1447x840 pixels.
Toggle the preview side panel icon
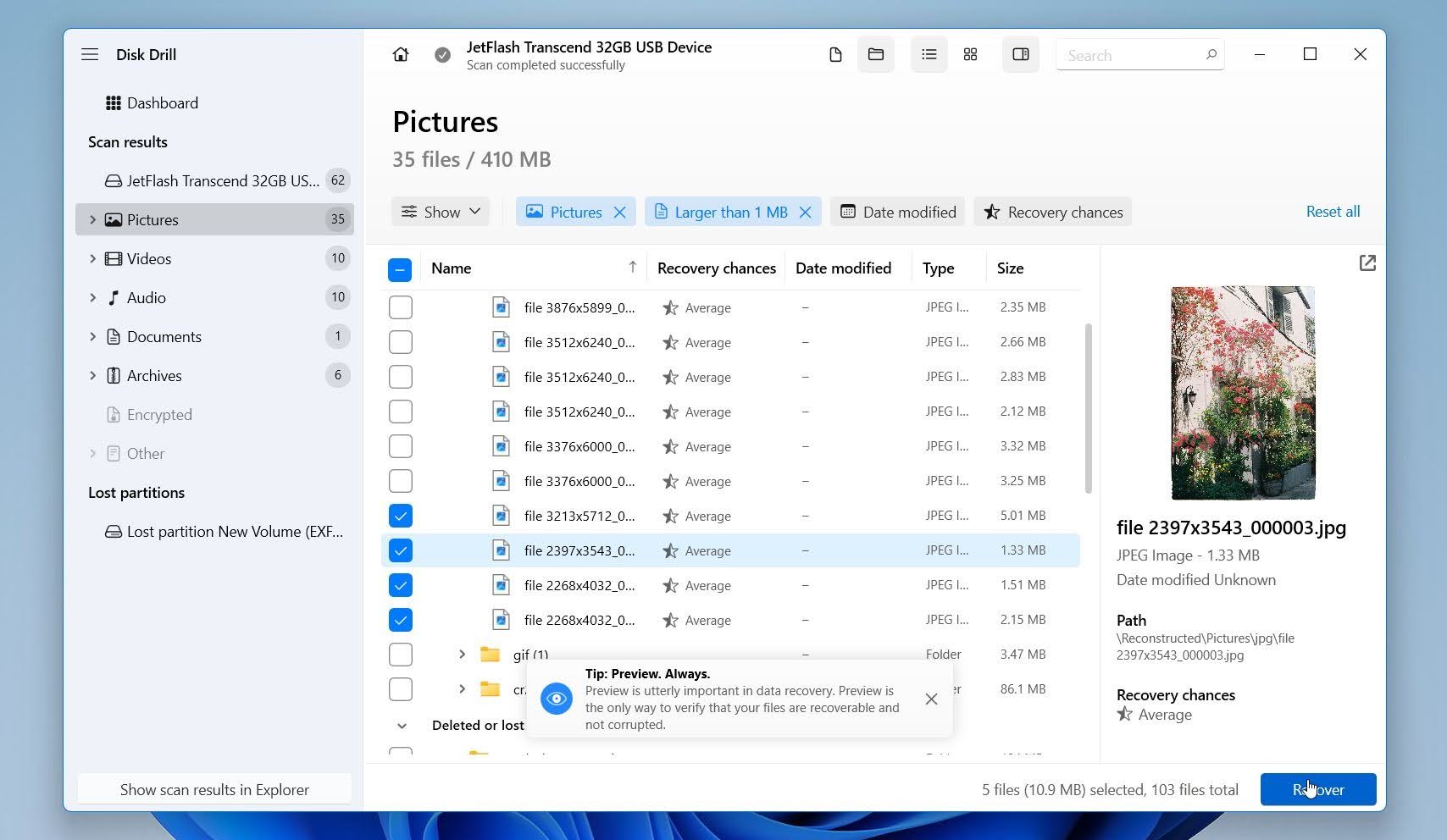(1021, 54)
